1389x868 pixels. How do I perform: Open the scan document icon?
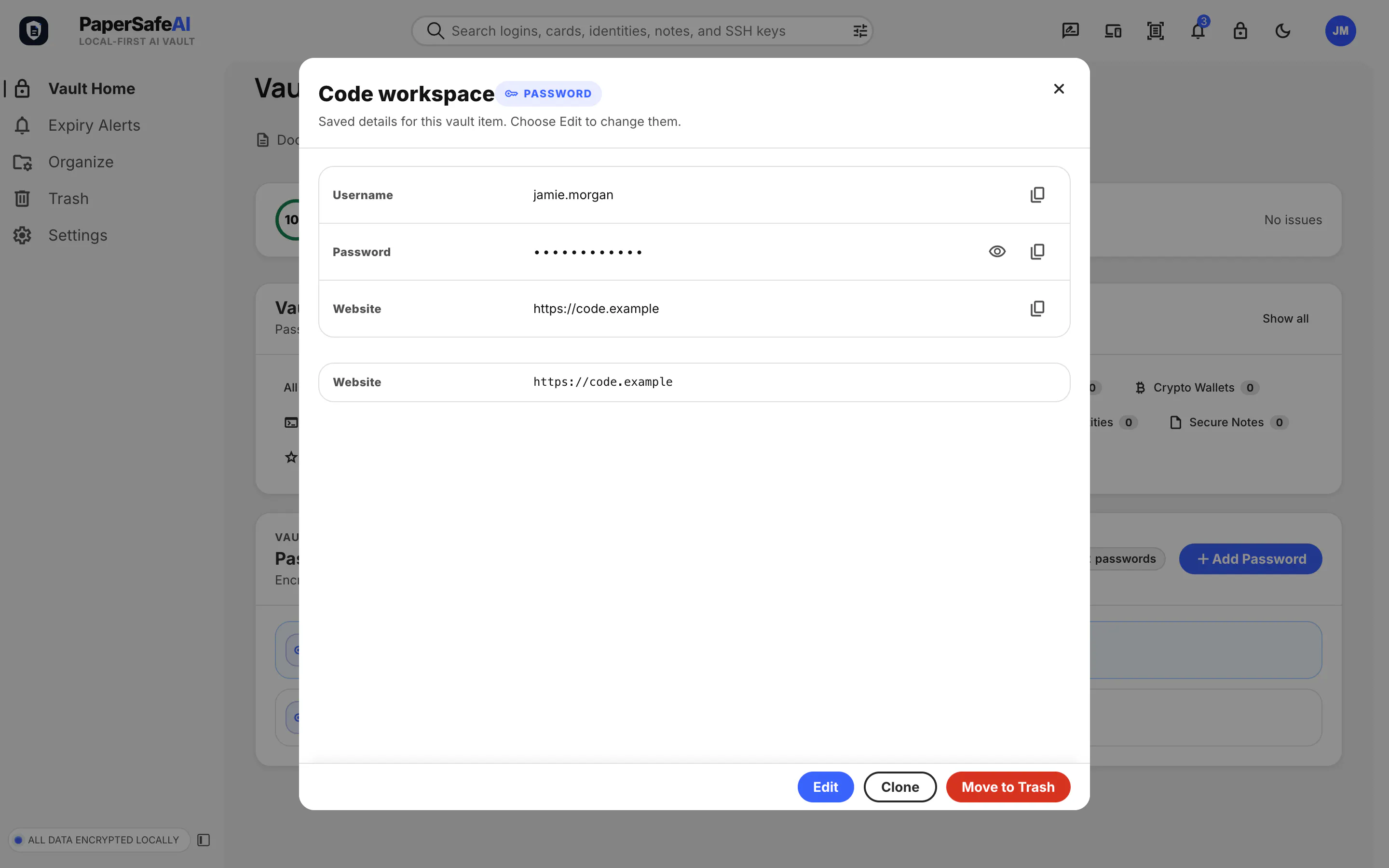coord(1156,31)
